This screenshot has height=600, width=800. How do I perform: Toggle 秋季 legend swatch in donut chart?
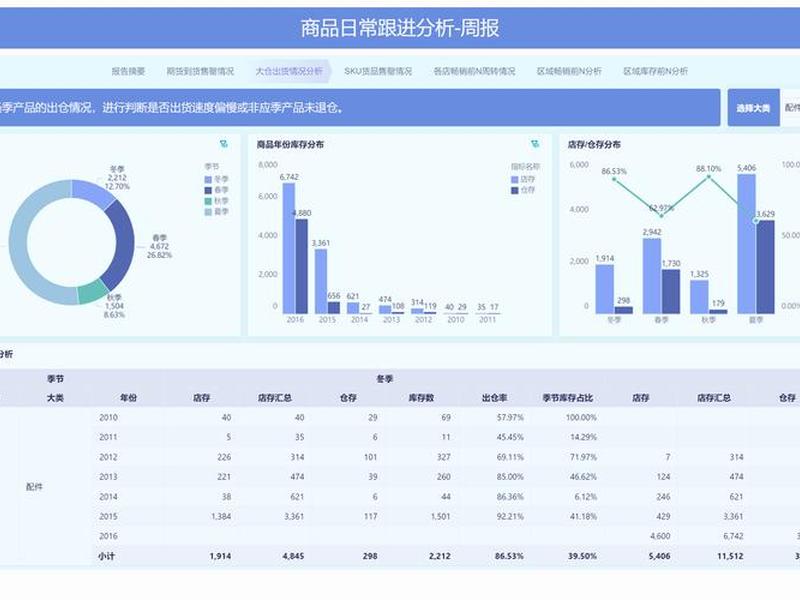(208, 201)
